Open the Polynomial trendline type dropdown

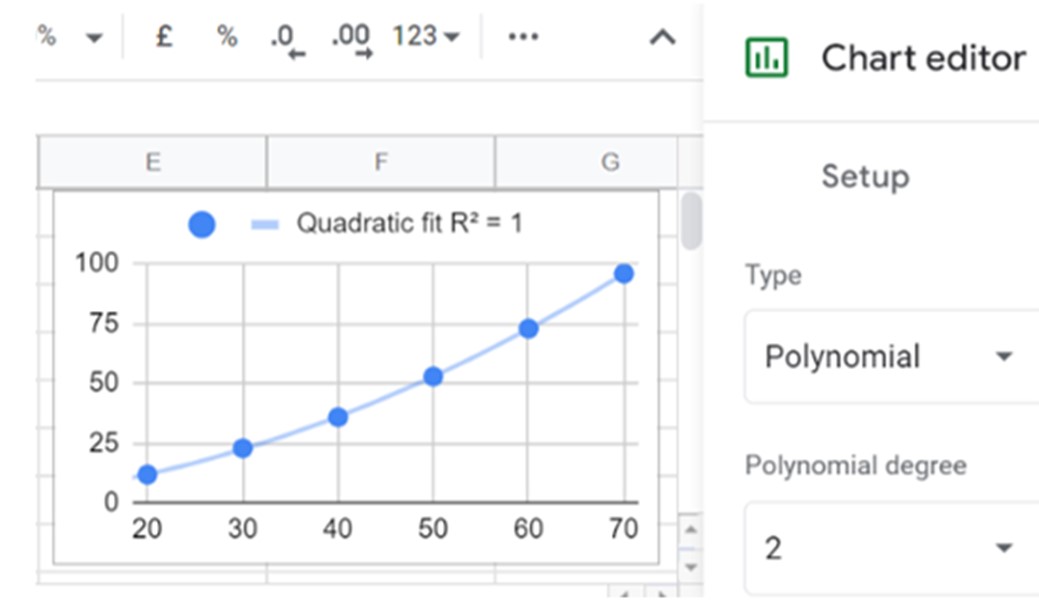pyautogui.click(x=891, y=357)
